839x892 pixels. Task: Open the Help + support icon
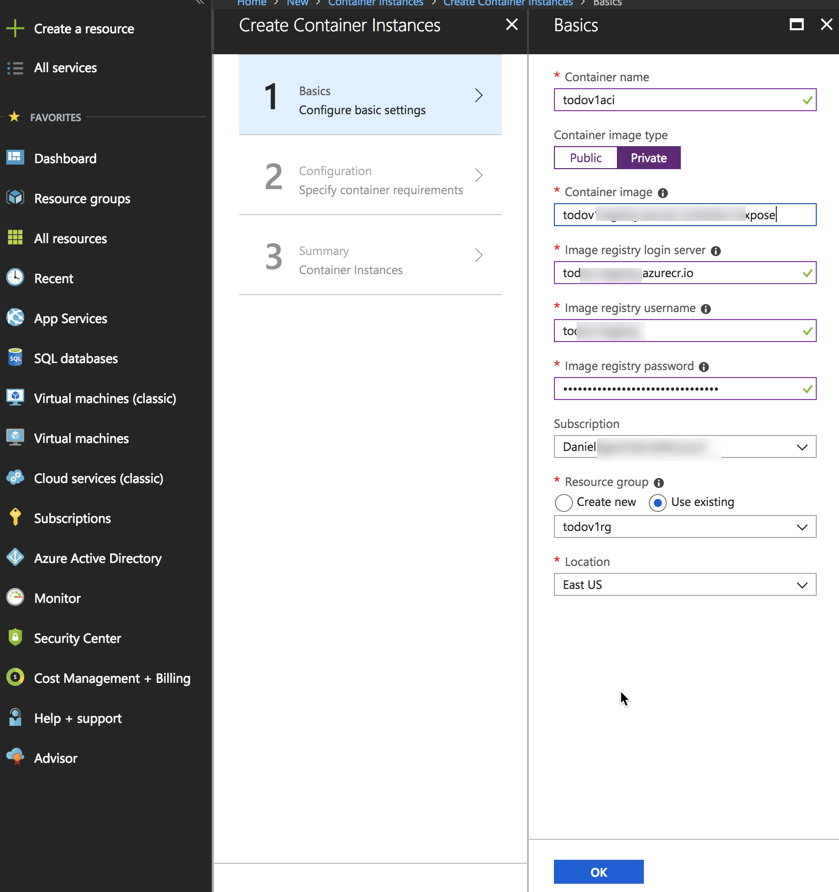click(15, 717)
